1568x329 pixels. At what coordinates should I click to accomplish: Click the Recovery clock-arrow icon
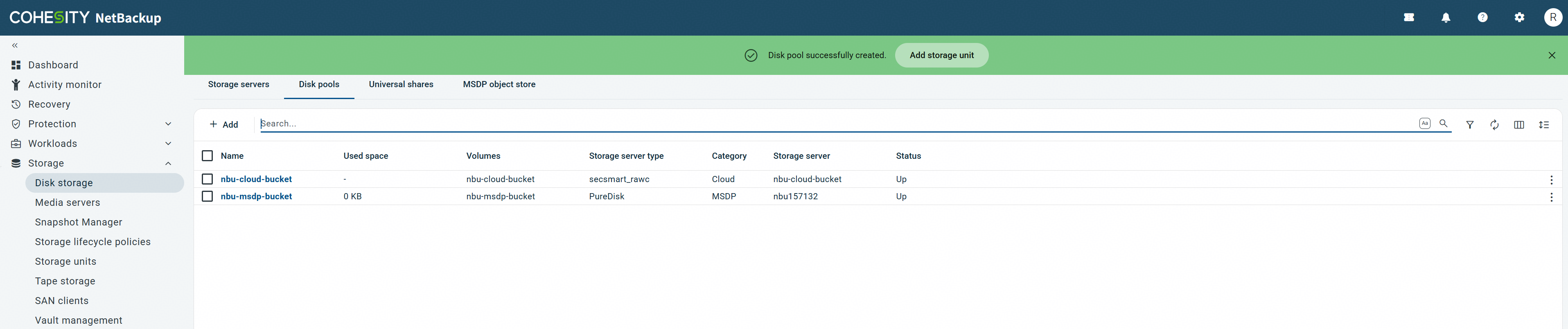[16, 104]
